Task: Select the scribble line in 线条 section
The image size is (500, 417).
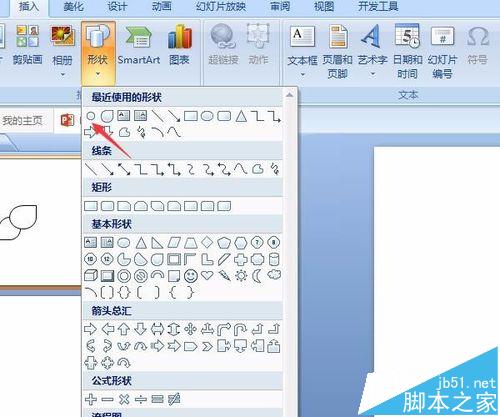Action: coord(274,169)
